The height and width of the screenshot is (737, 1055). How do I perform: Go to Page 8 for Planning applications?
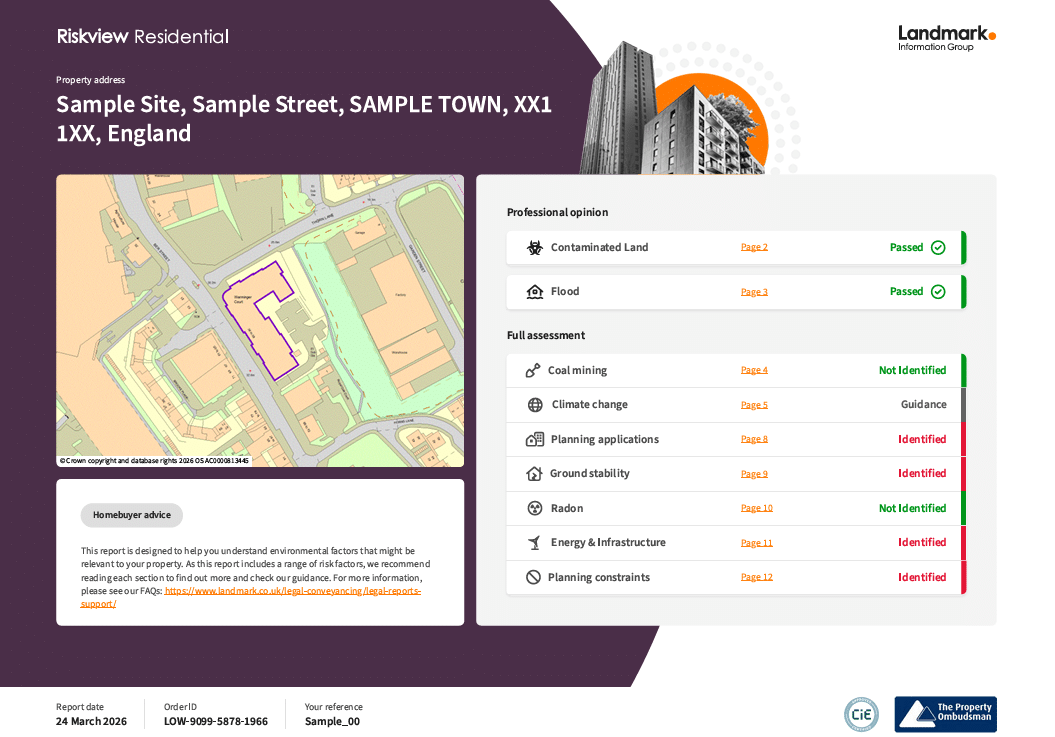[x=754, y=439]
